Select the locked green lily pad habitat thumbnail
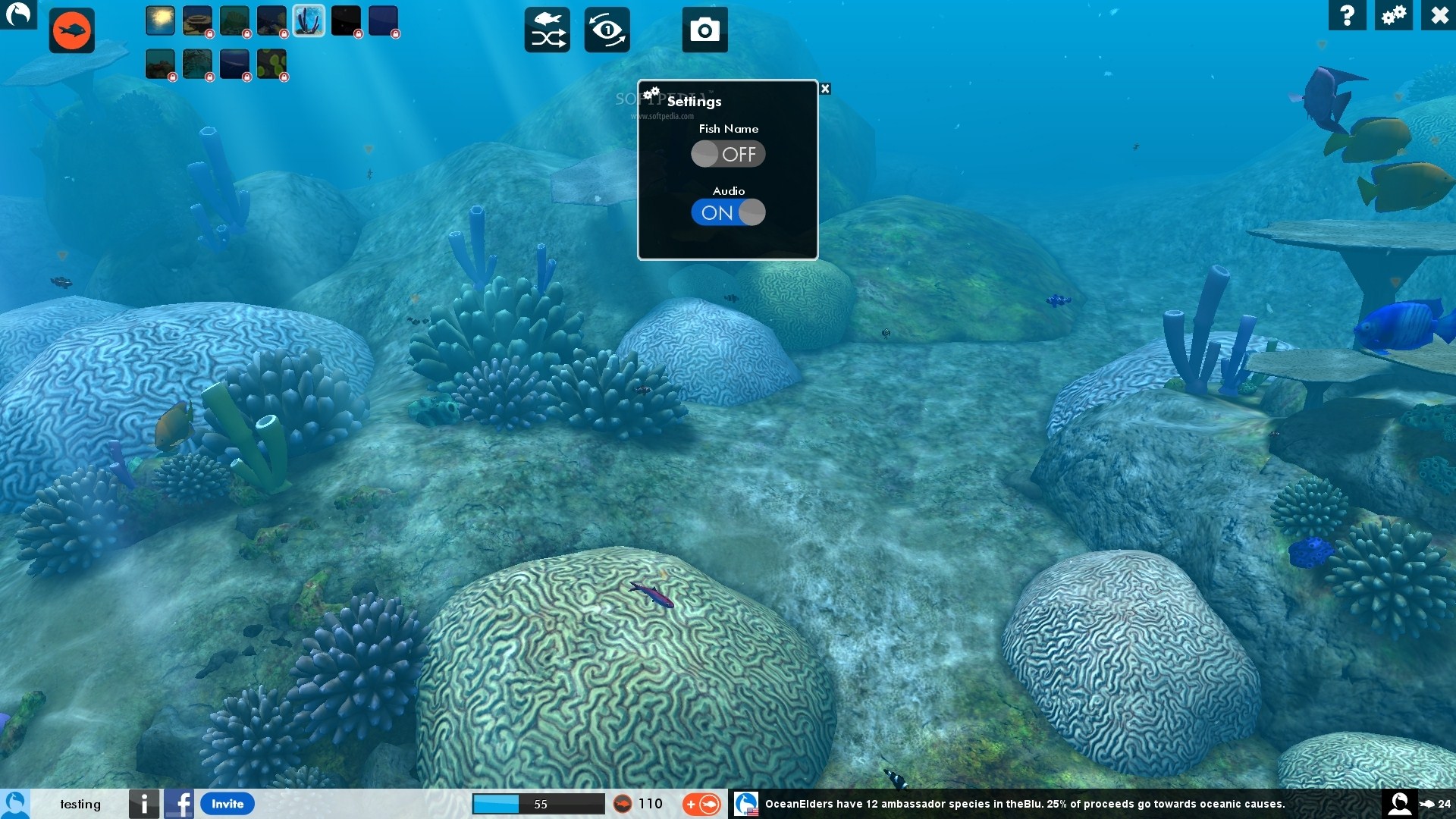Viewport: 1456px width, 819px height. (271, 64)
